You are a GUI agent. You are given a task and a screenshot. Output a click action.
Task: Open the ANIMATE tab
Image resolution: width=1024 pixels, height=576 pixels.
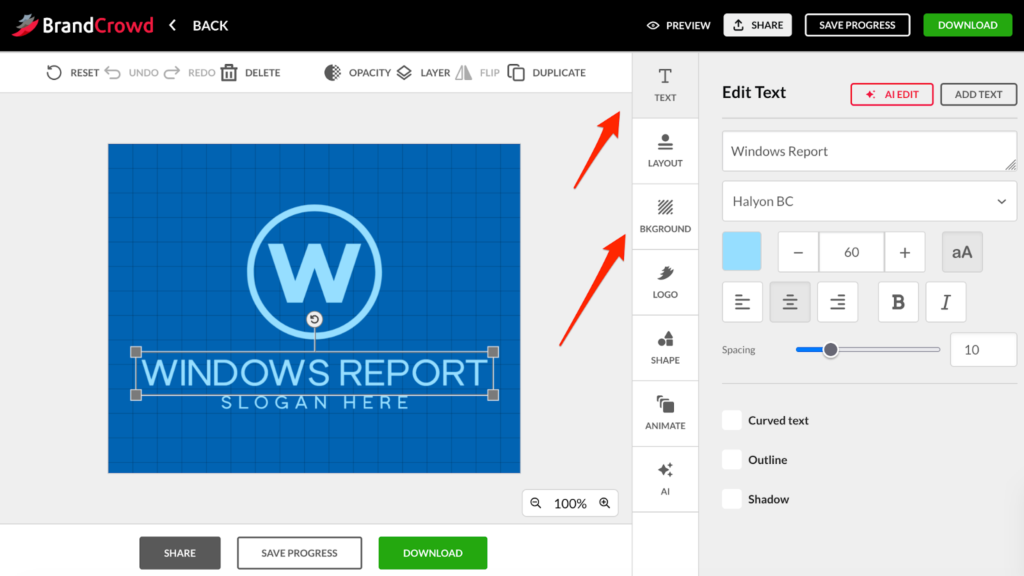click(665, 413)
